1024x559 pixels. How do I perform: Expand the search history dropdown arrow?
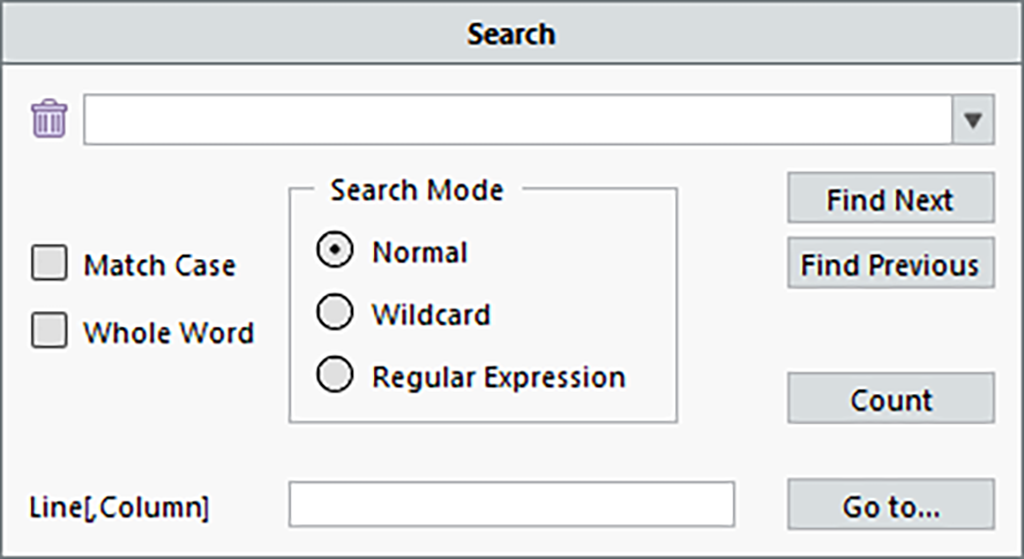[974, 120]
